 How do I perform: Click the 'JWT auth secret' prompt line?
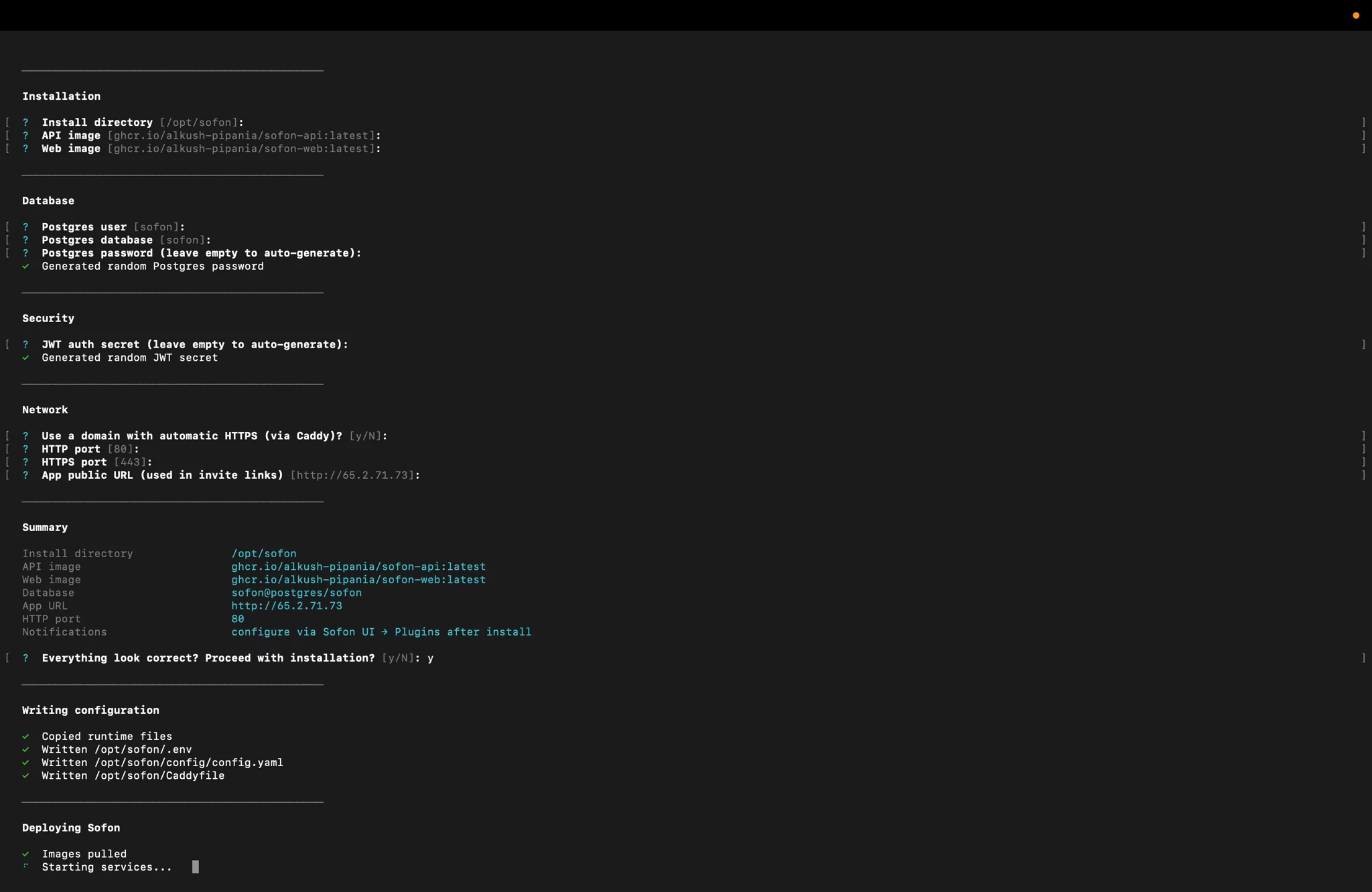pyautogui.click(x=195, y=345)
